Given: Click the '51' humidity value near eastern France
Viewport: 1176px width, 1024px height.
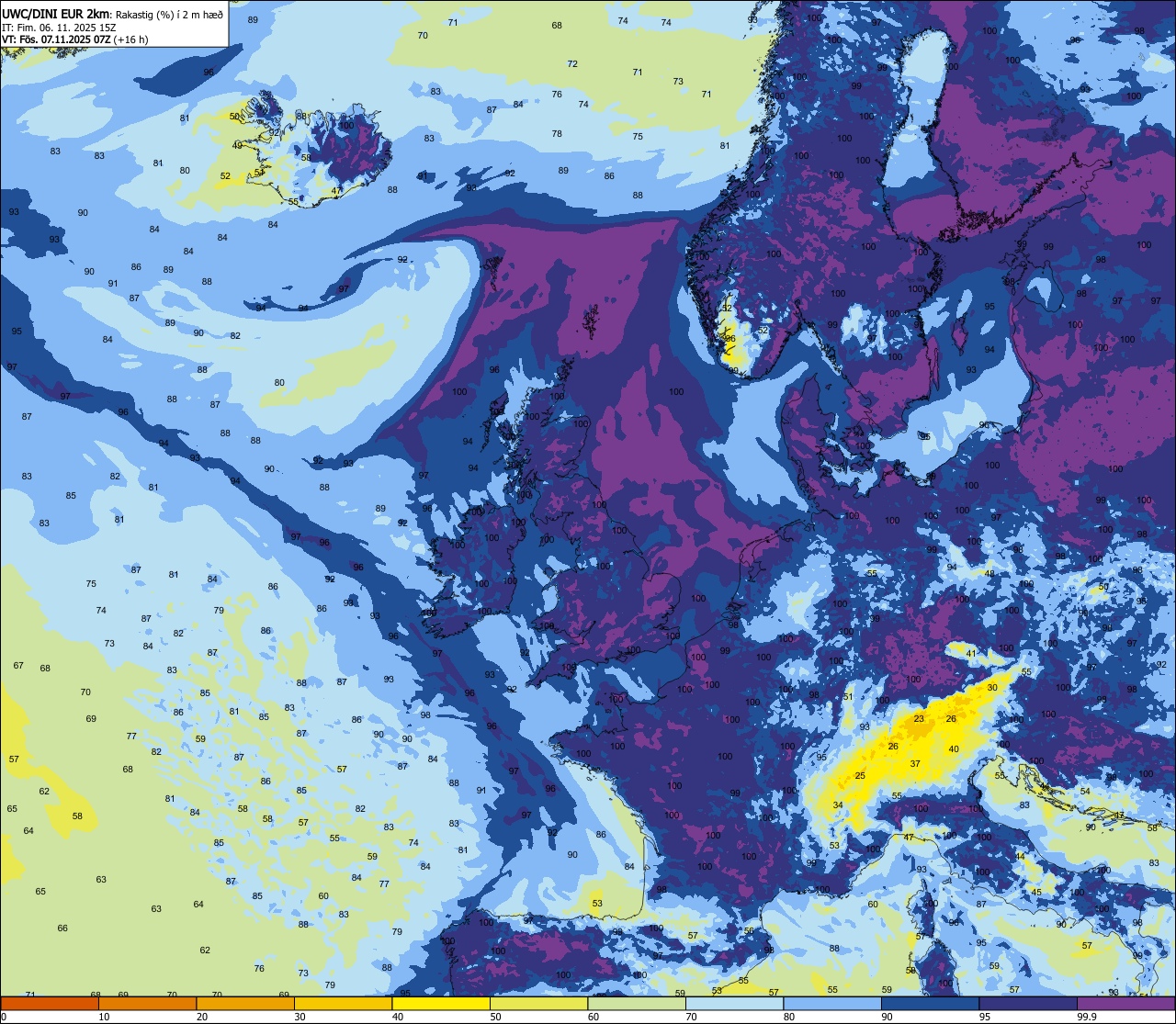Looking at the screenshot, I should (x=848, y=697).
